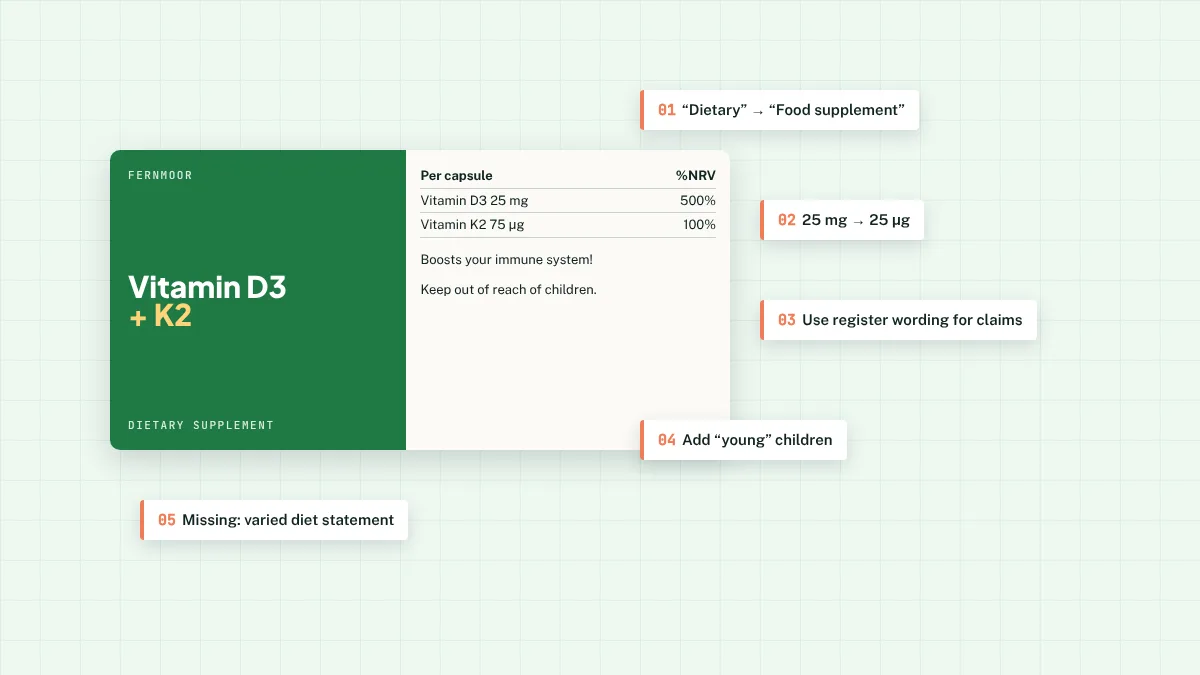The image size is (1200, 675).
Task: Click the "Per capsule" table header
Action: point(456,176)
